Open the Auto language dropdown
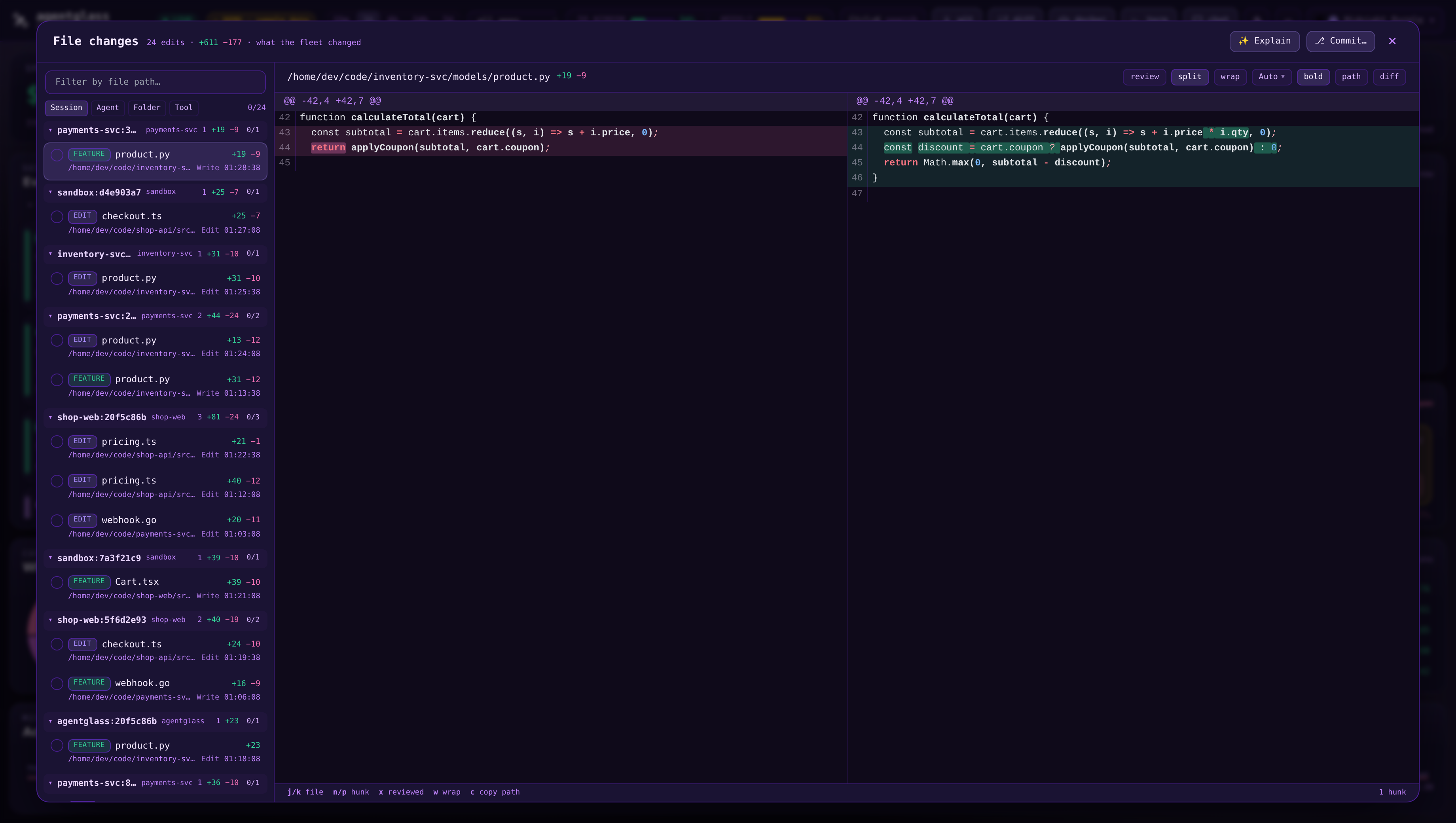Screen dimensions: 1456x823 click(x=1272, y=77)
